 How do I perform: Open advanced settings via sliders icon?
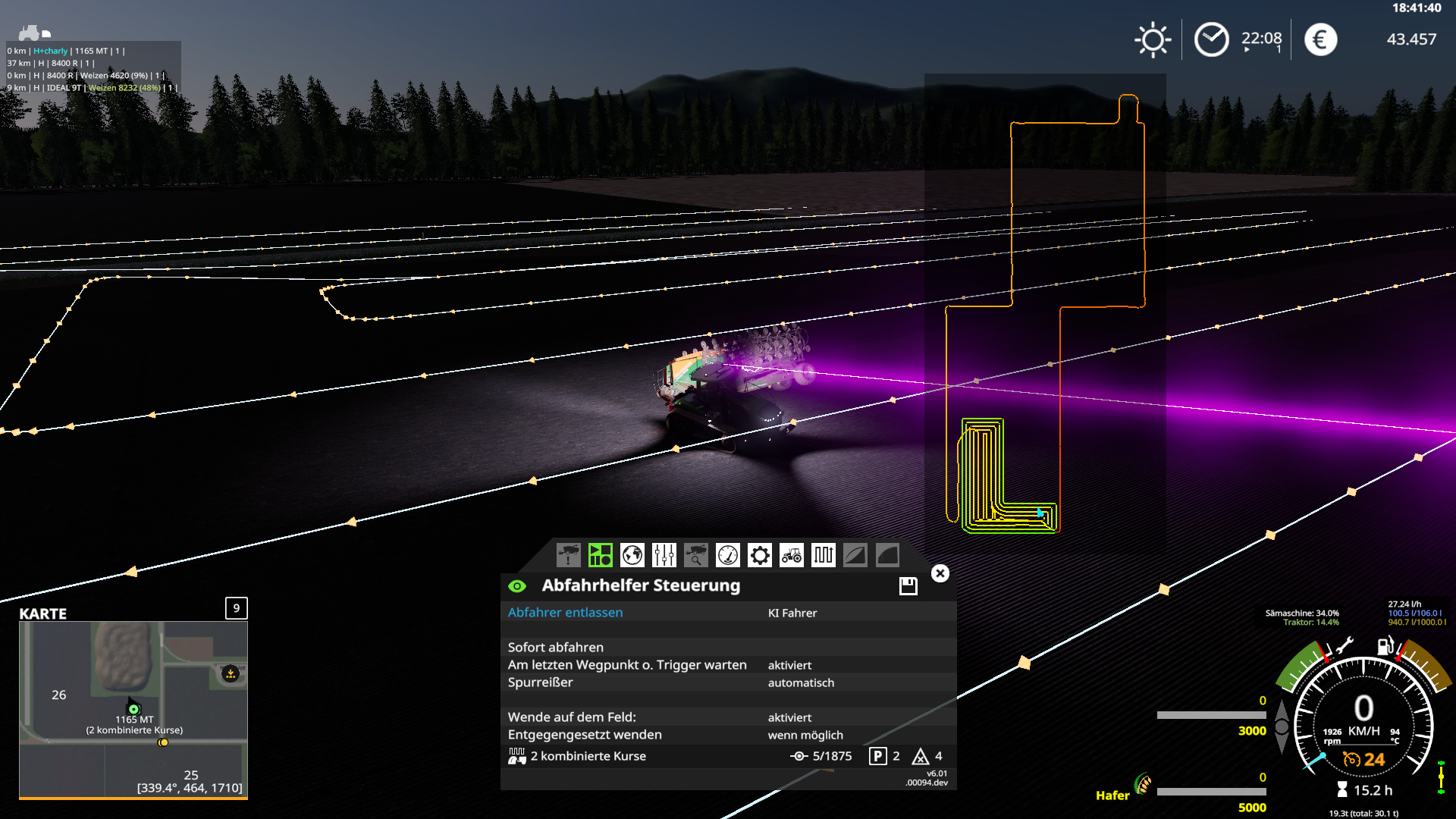click(x=664, y=555)
